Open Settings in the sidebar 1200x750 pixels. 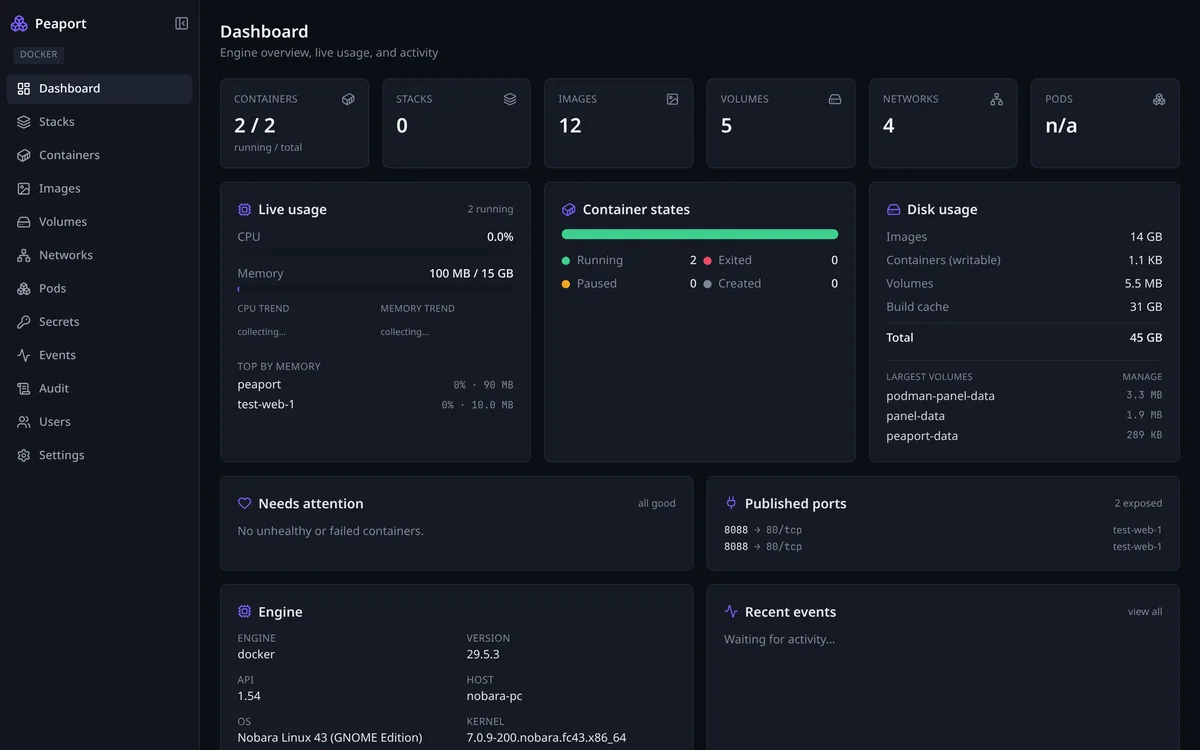[x=99, y=455]
